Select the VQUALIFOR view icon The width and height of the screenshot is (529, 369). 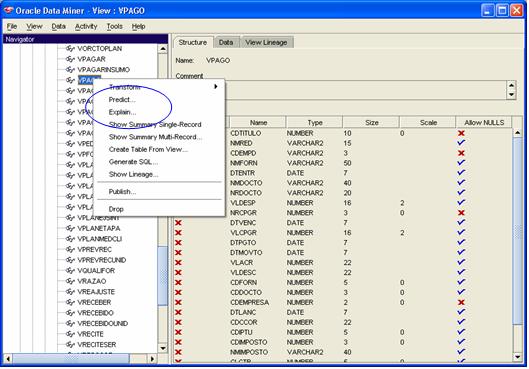point(70,271)
